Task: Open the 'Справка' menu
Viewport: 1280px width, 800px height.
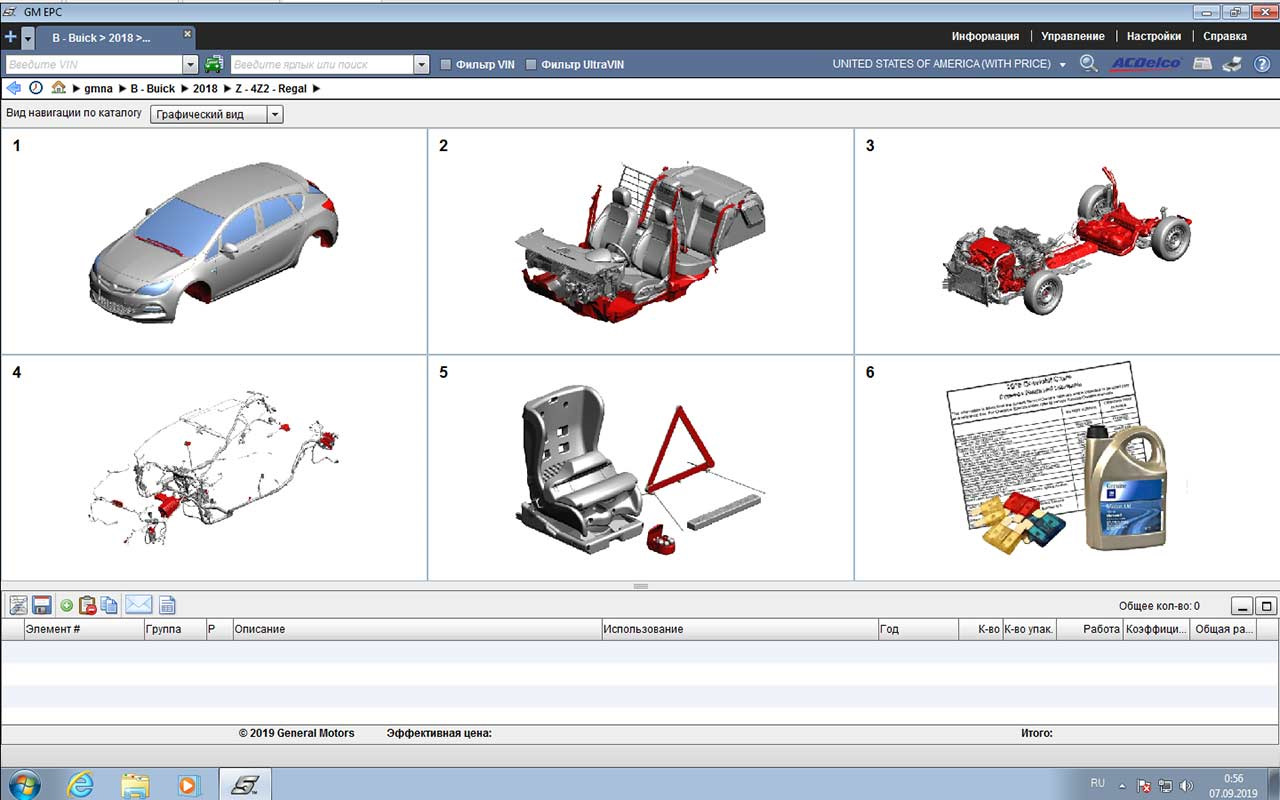Action: pyautogui.click(x=1225, y=36)
